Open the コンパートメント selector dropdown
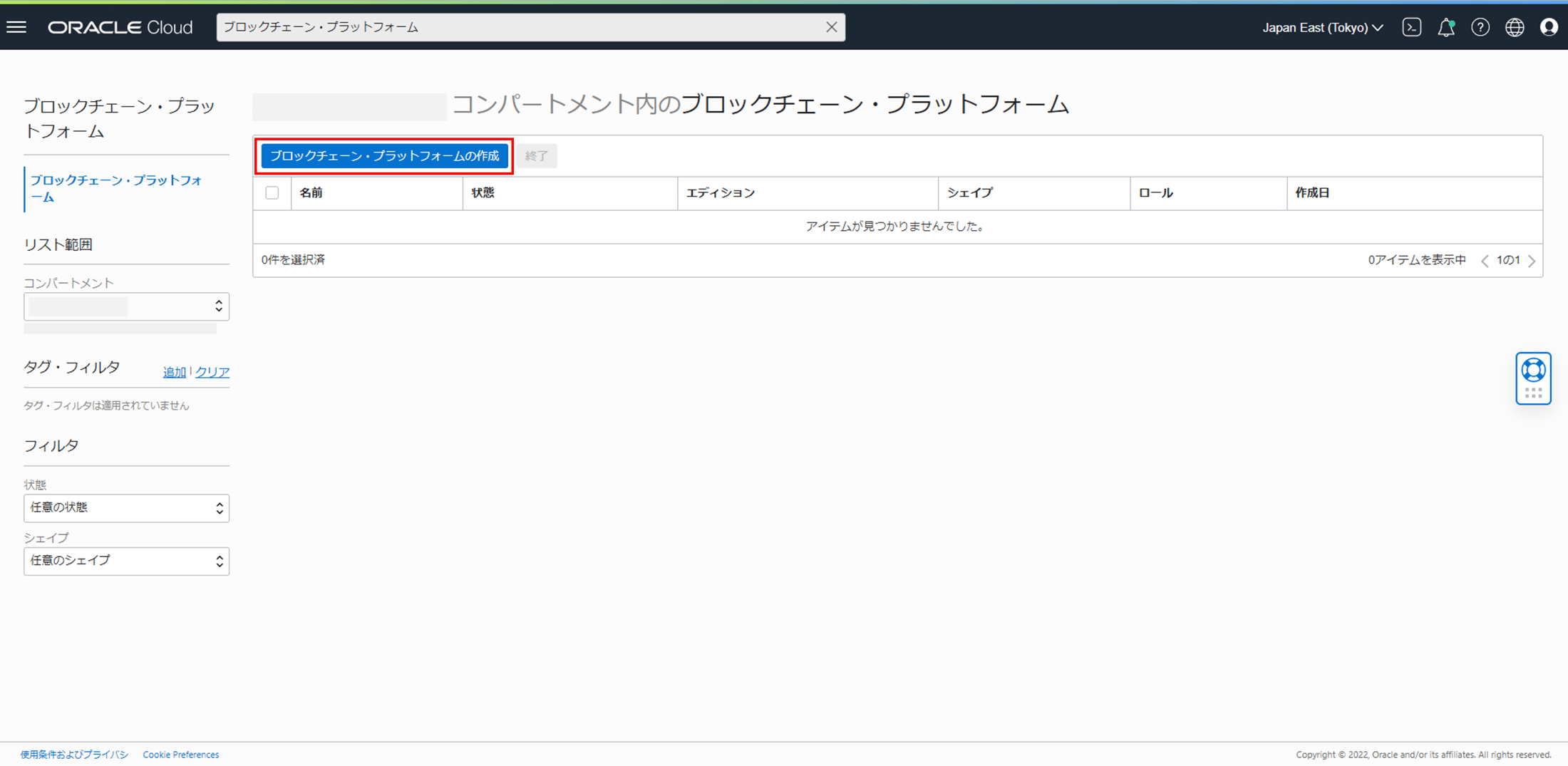 126,306
